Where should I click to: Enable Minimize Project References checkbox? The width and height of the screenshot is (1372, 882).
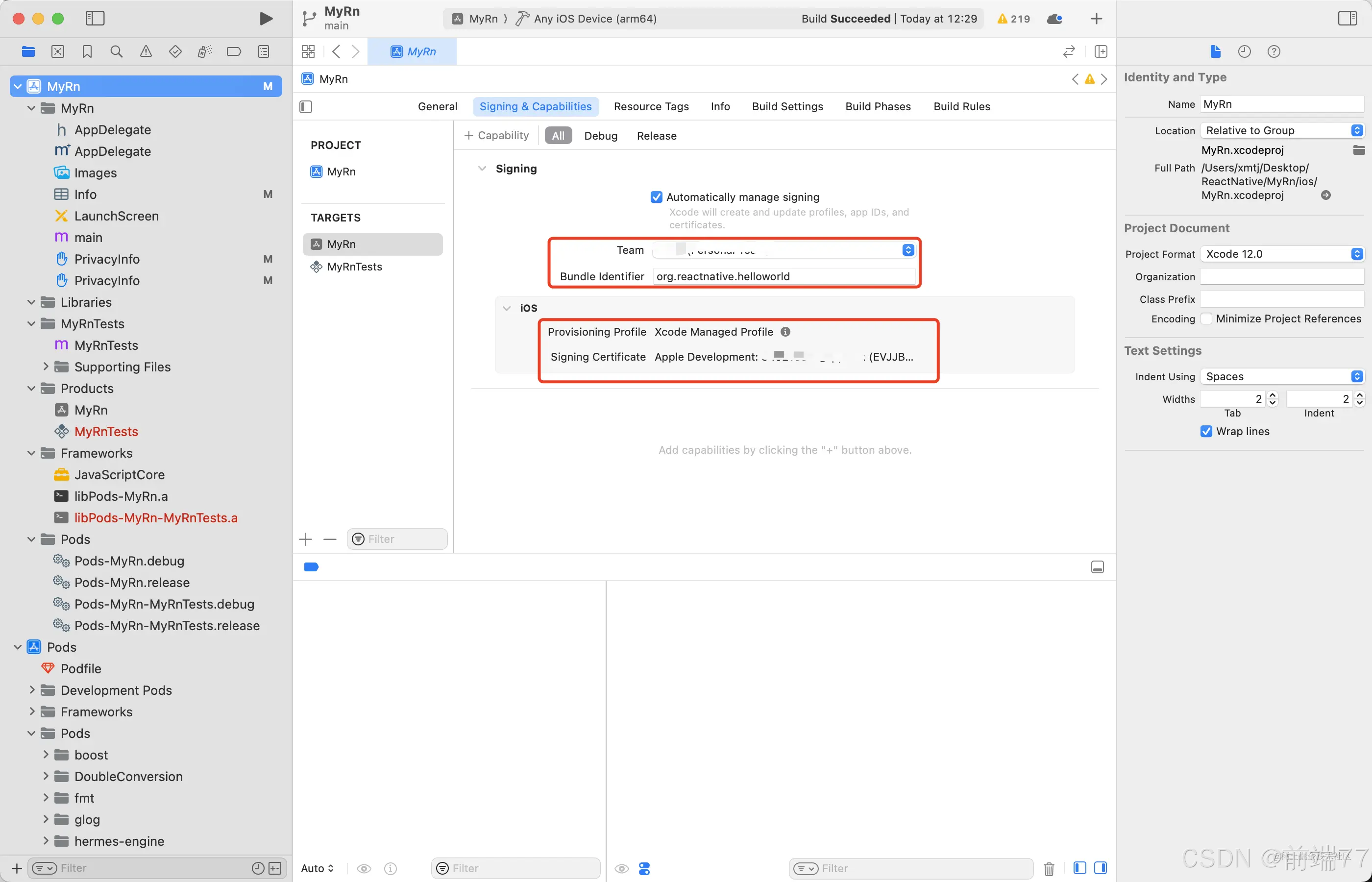pyautogui.click(x=1206, y=318)
